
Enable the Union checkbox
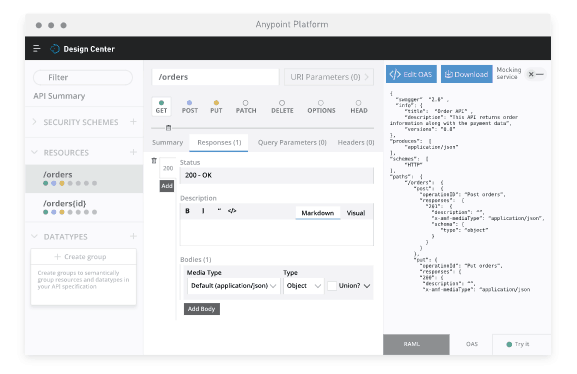[x=332, y=286]
